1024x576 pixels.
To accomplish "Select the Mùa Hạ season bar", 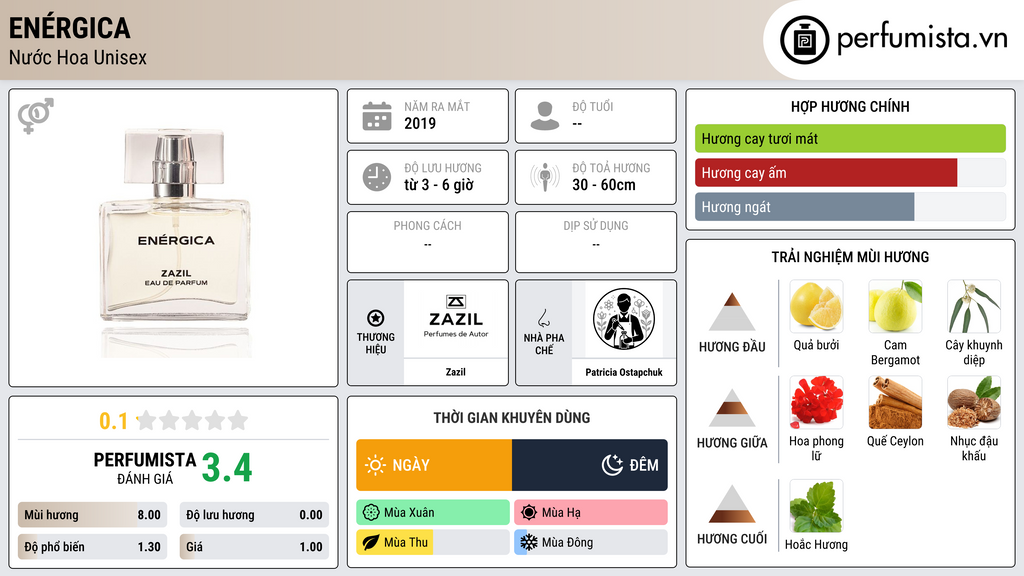I will pos(591,513).
